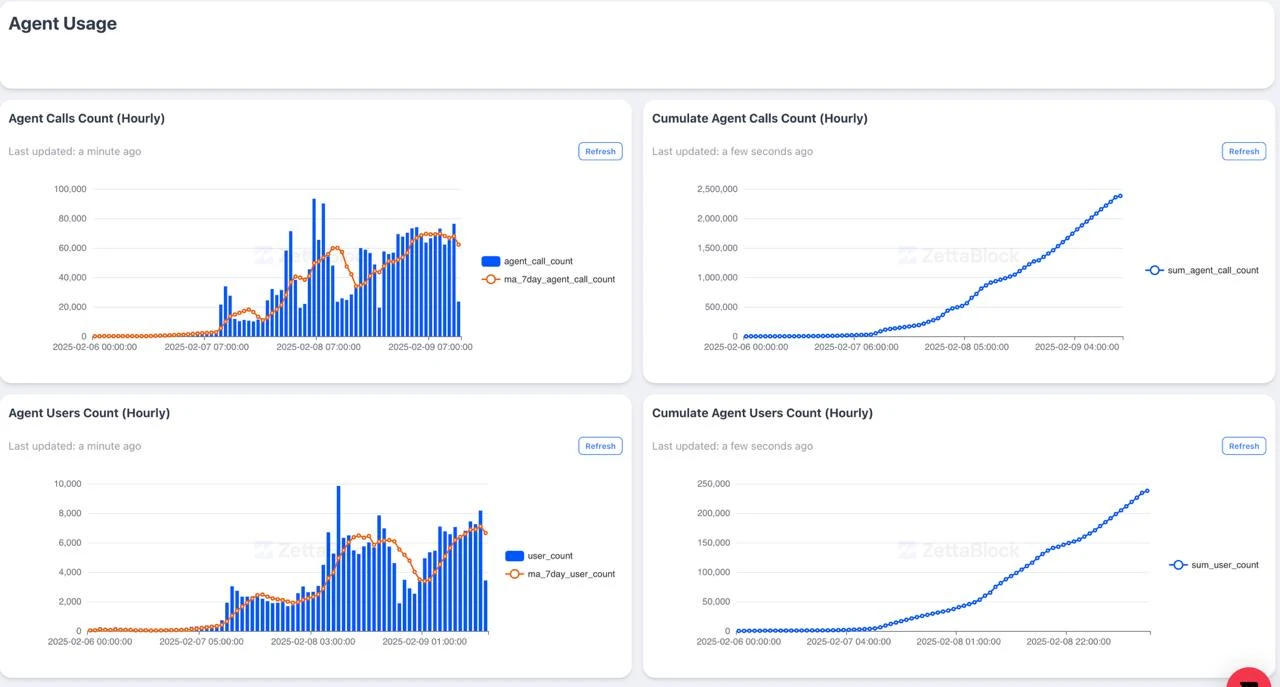Viewport: 1280px width, 687px height.
Task: Refresh the Cumulate Agent Calls Count chart
Action: [x=1243, y=151]
